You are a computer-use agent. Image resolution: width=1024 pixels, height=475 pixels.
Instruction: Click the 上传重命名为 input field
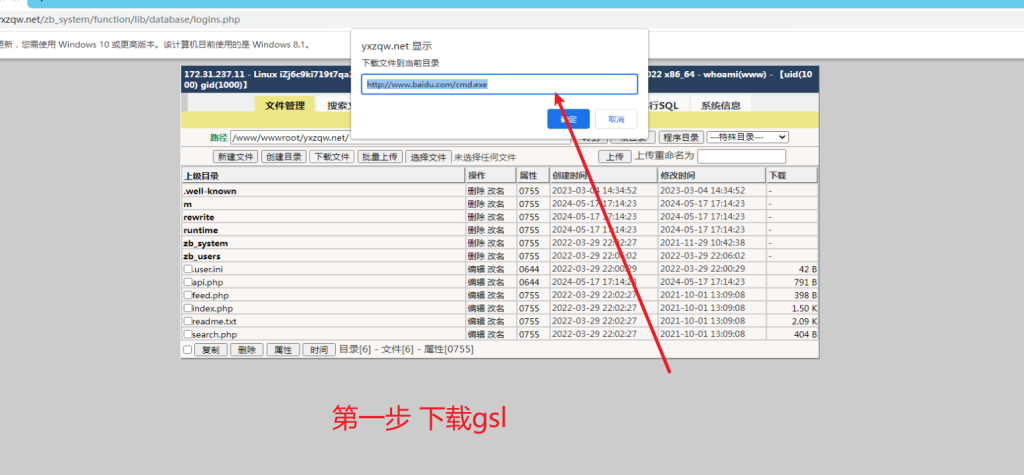(741, 157)
